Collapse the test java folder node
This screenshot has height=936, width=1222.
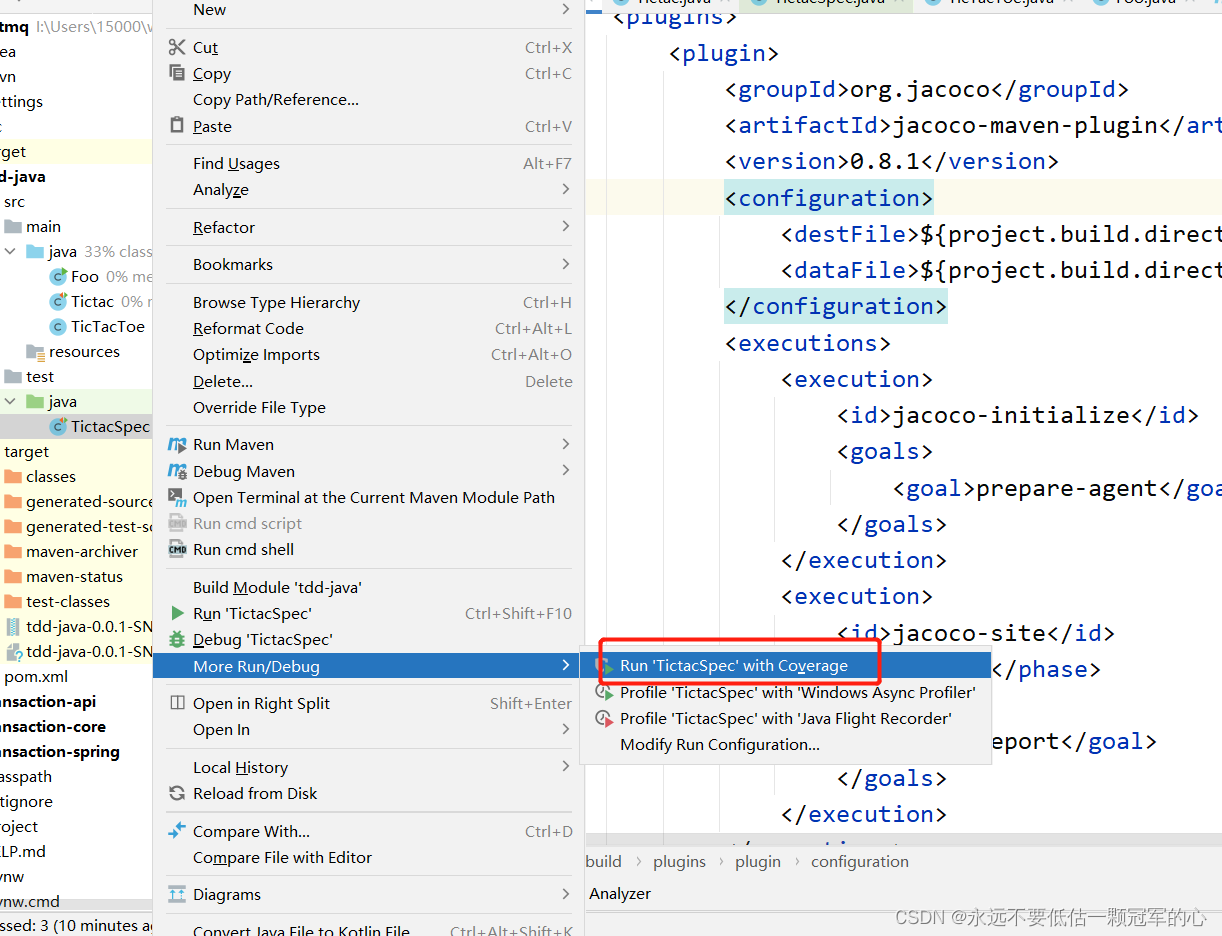10,401
